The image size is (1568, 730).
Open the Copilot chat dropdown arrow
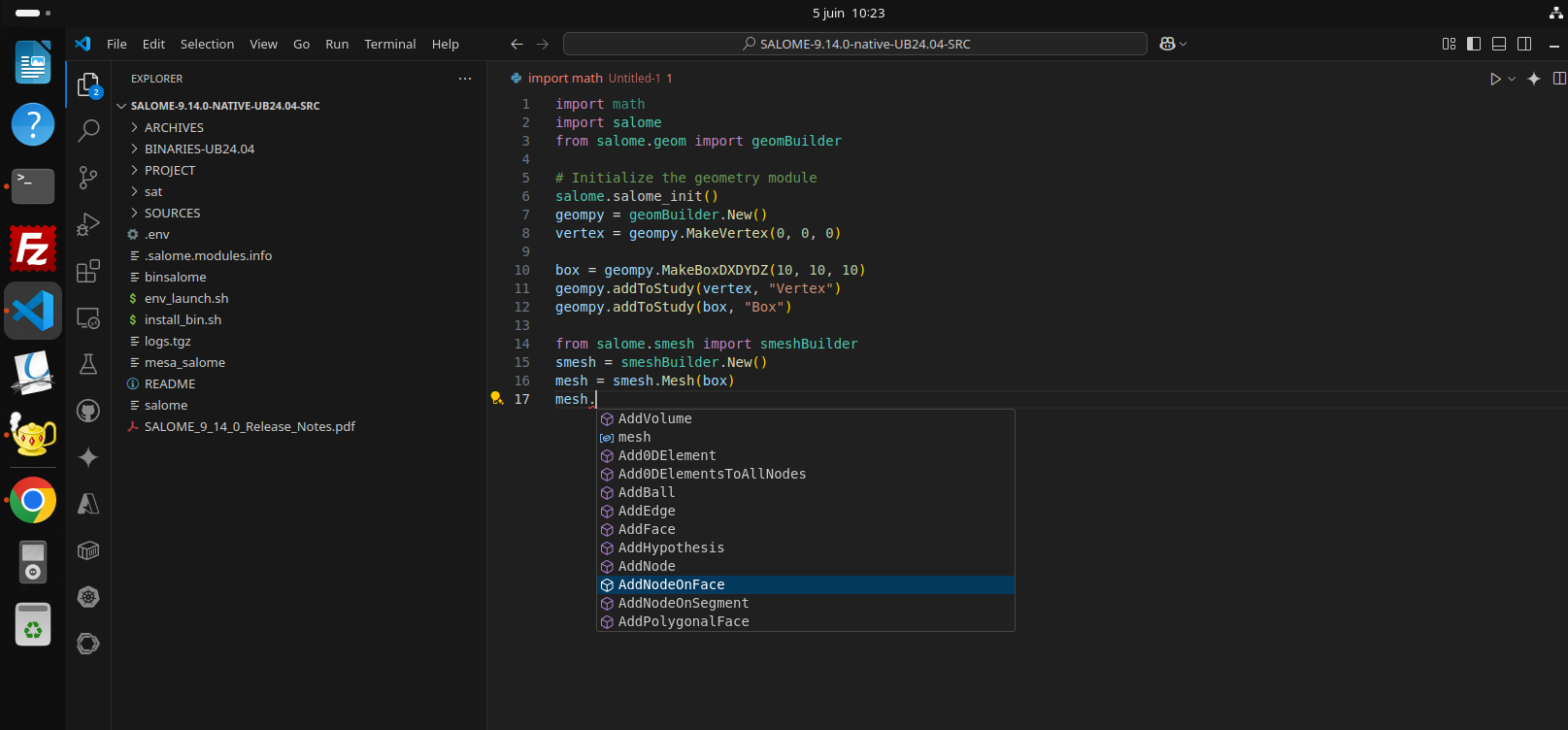1183,44
